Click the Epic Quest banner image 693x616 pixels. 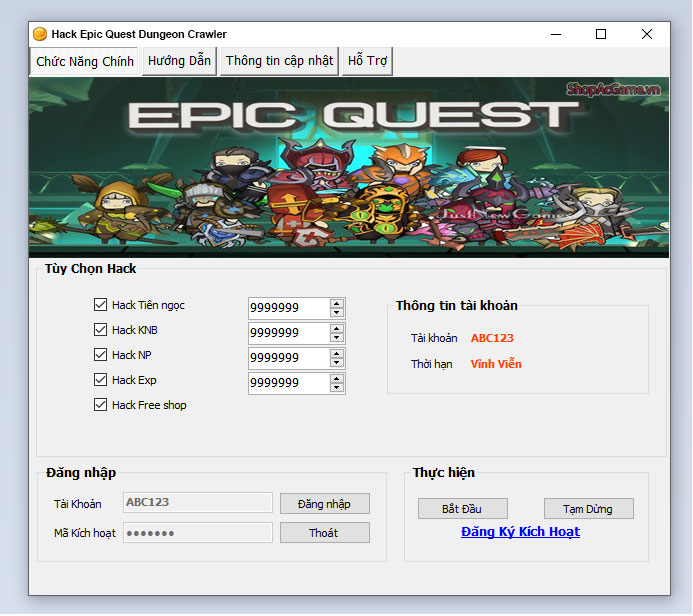tap(349, 167)
